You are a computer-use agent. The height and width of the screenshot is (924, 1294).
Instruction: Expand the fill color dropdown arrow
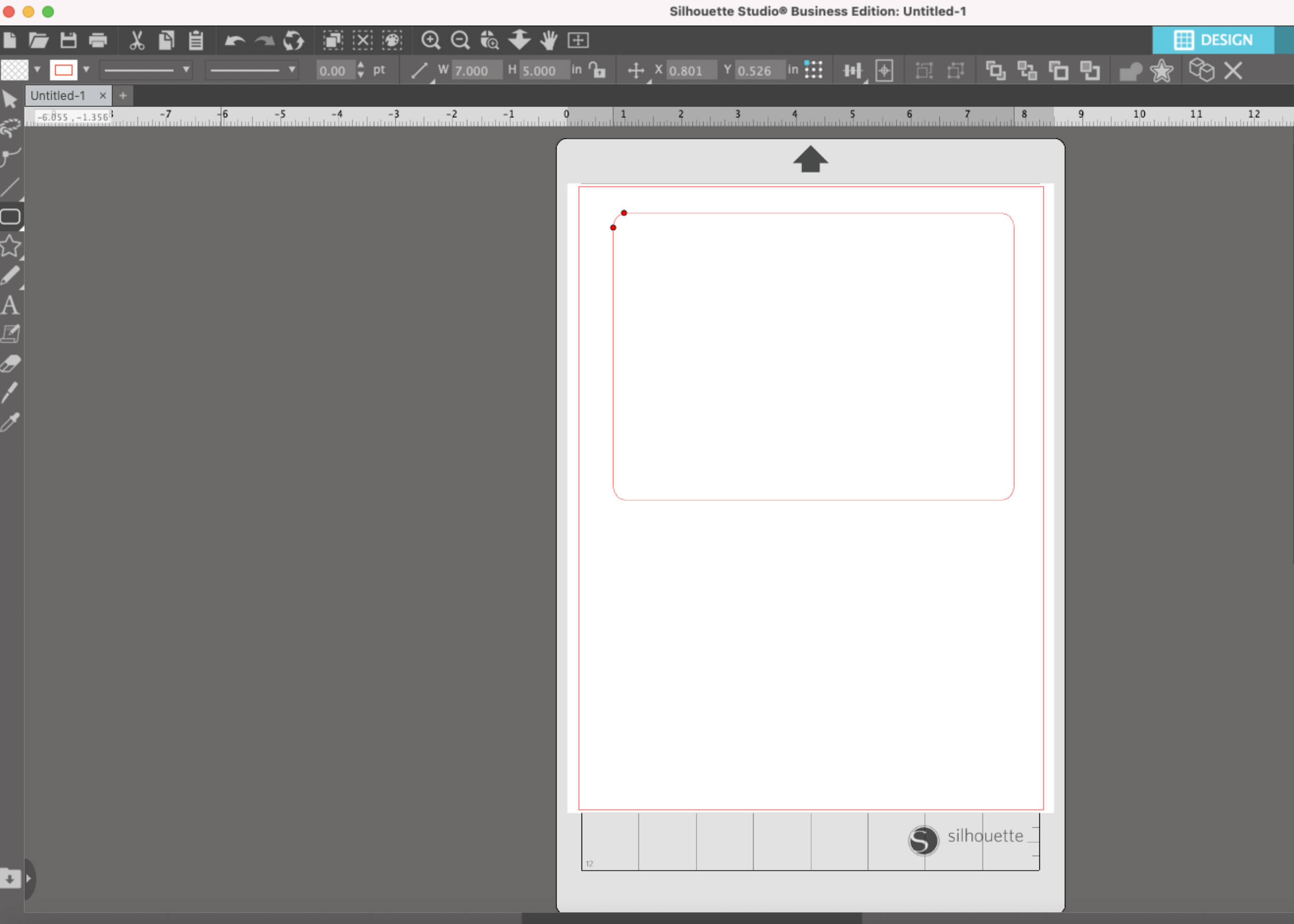tap(38, 70)
